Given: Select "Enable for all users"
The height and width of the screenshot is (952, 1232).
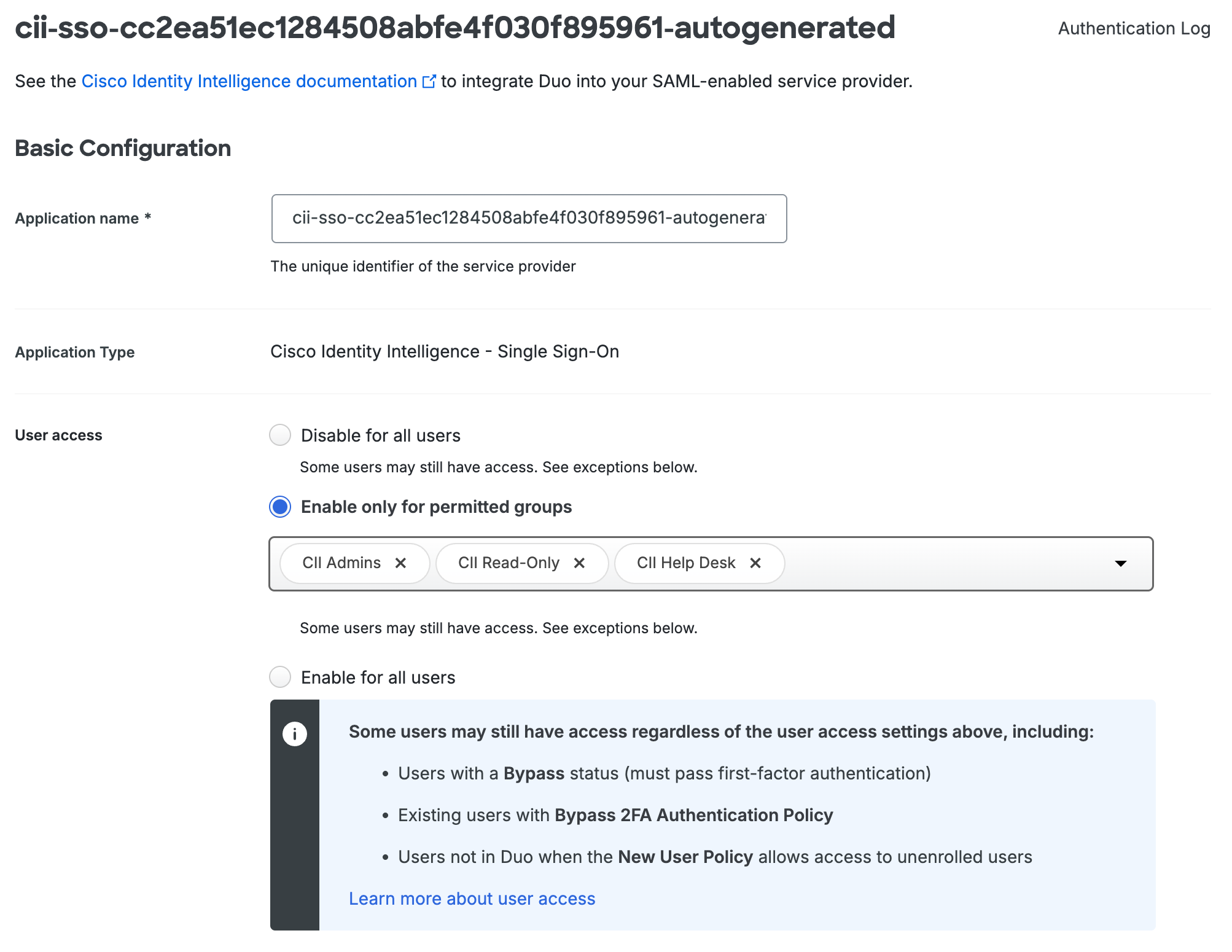Looking at the screenshot, I should coord(280,677).
